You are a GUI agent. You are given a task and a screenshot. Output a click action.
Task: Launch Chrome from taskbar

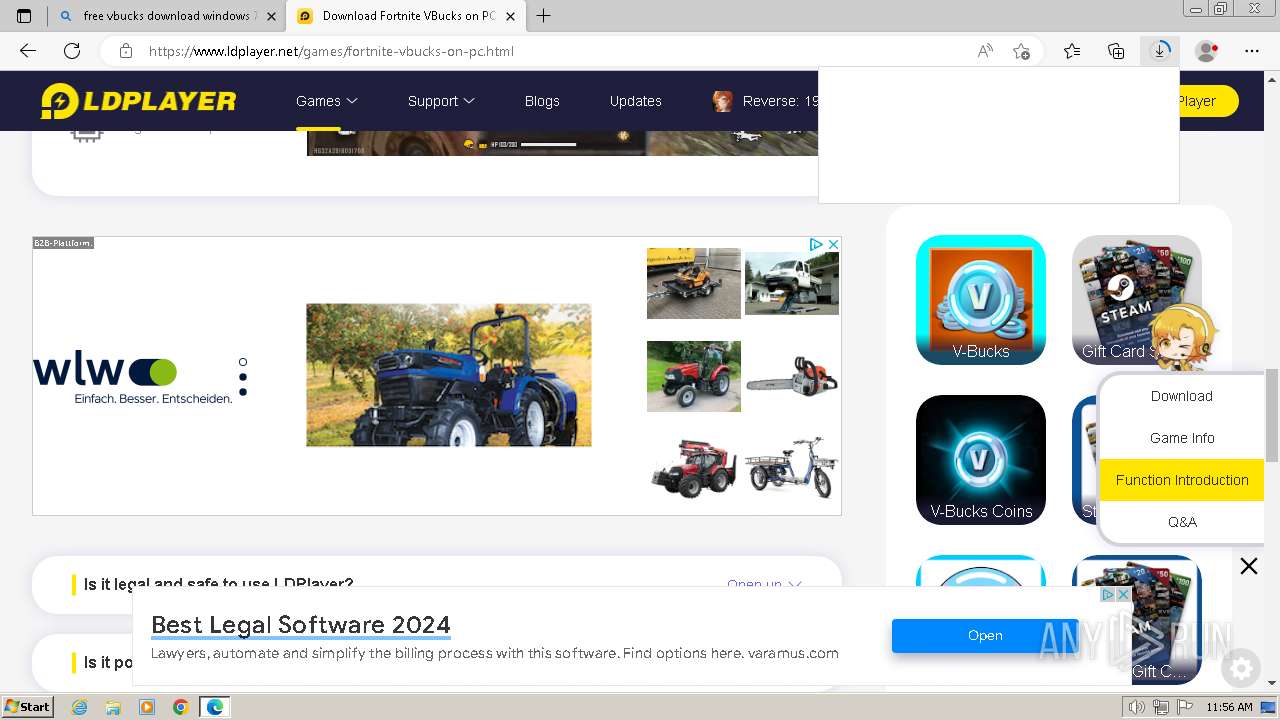(x=180, y=707)
